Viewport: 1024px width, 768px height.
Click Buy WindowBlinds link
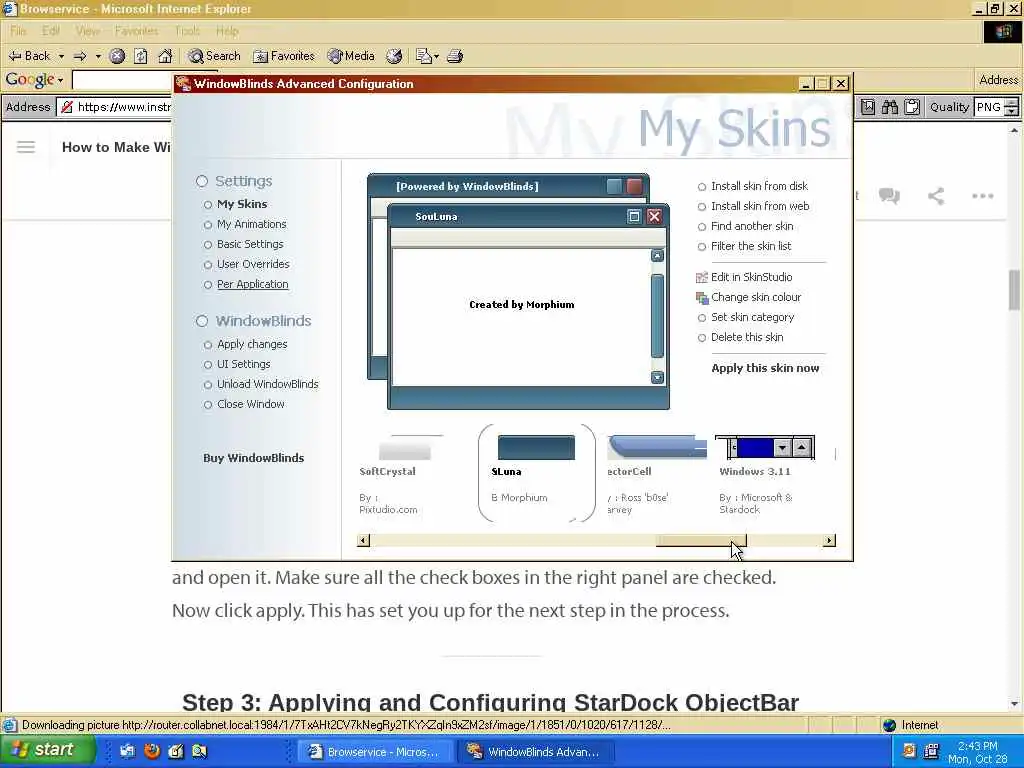[x=253, y=458]
